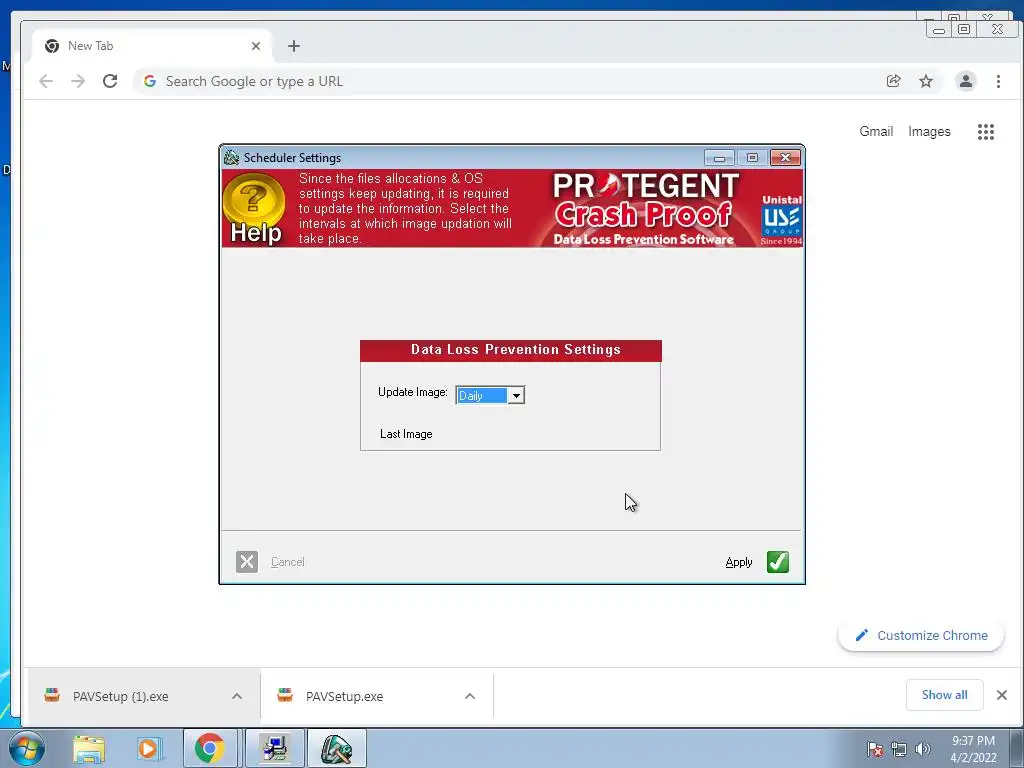Click the Chrome back arrow
This screenshot has width=1024, height=768.
click(46, 81)
